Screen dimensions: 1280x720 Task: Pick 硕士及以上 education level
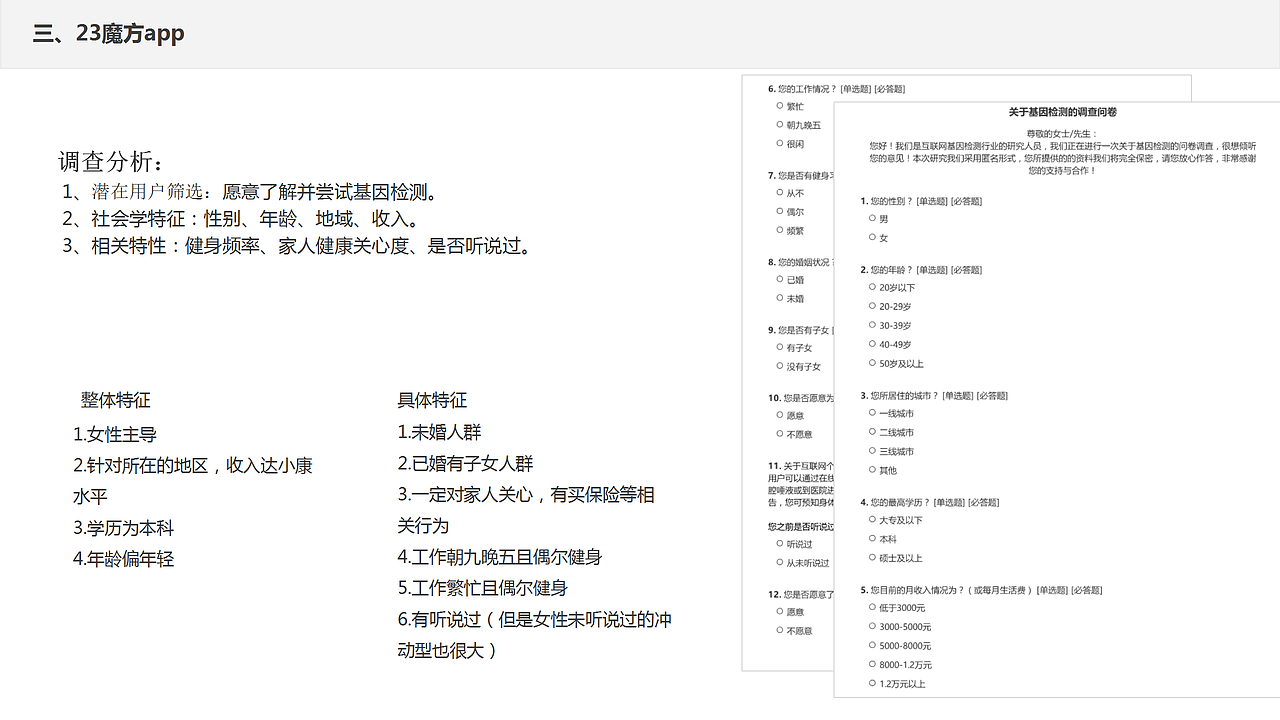pyautogui.click(x=872, y=558)
